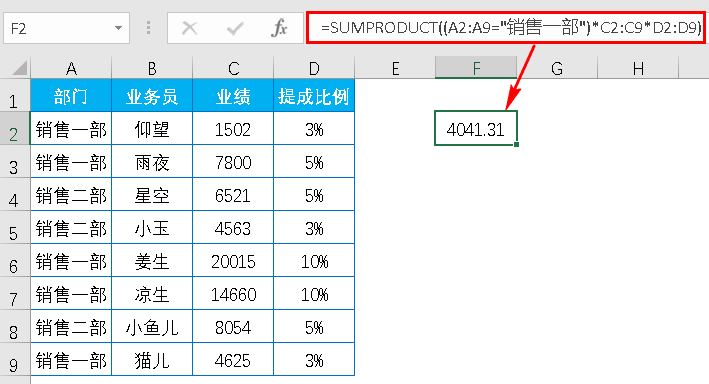This screenshot has height=384, width=709.
Task: Select column D header
Action: click(314, 68)
